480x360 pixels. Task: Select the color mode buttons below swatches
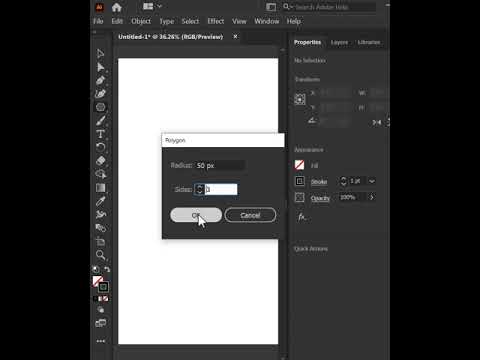tap(101, 299)
